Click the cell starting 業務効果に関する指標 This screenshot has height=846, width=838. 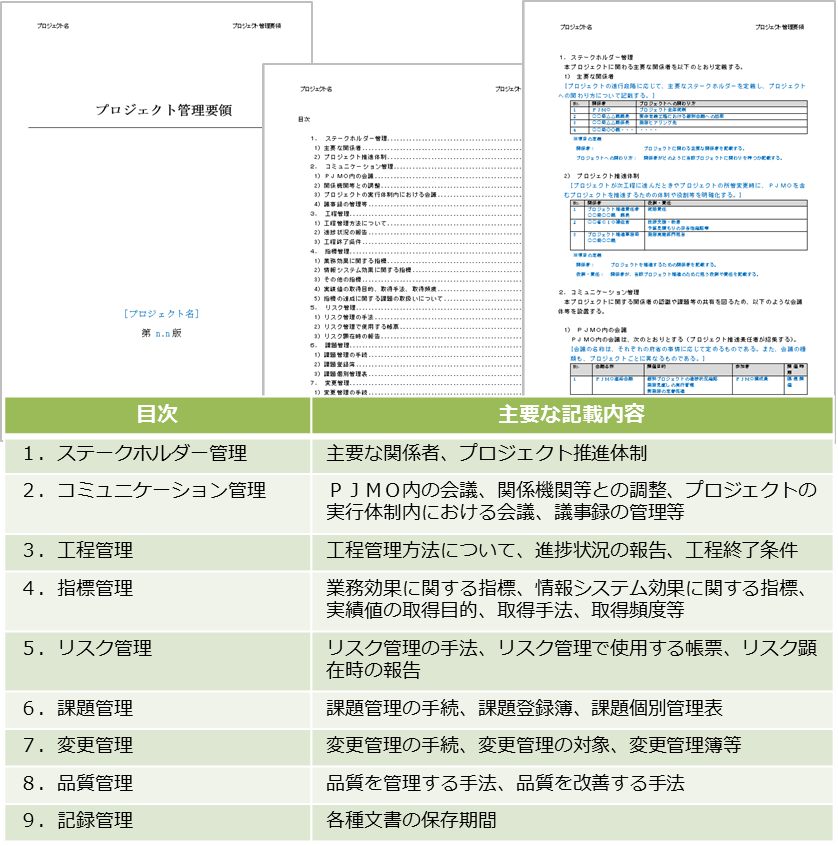(572, 601)
